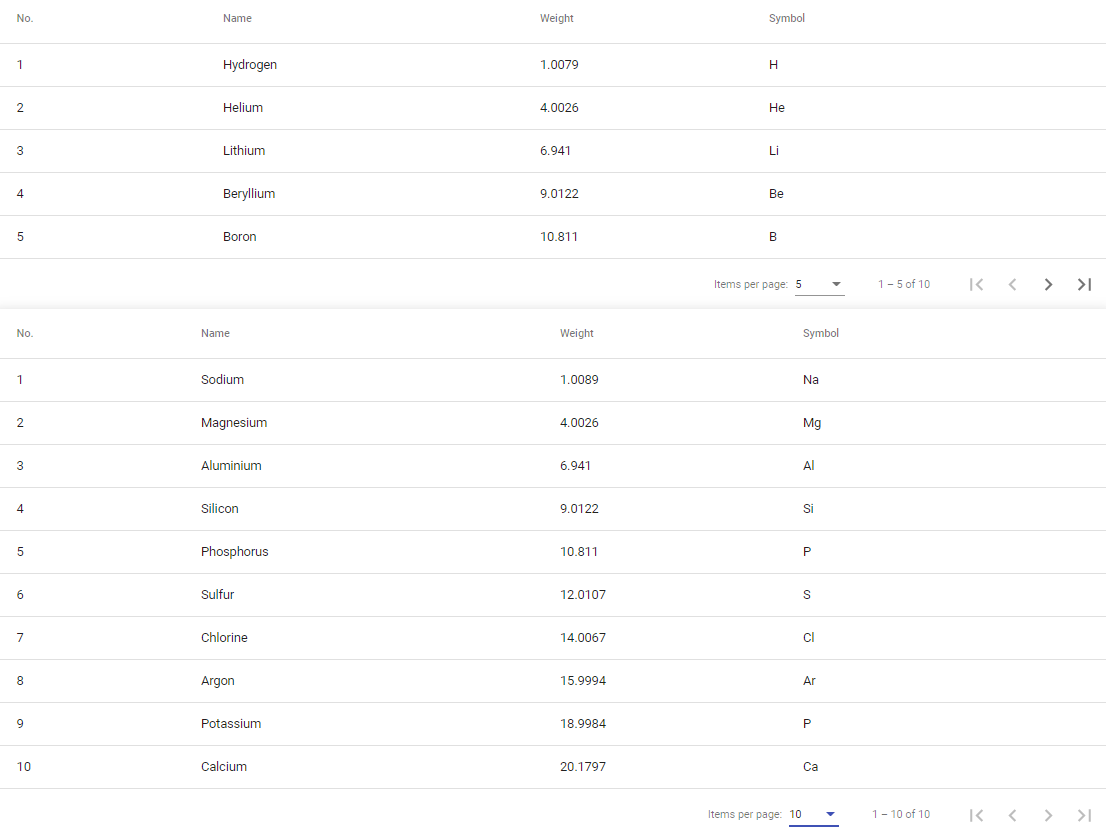
Task: Click the Name column header in top table
Action: pyautogui.click(x=237, y=18)
